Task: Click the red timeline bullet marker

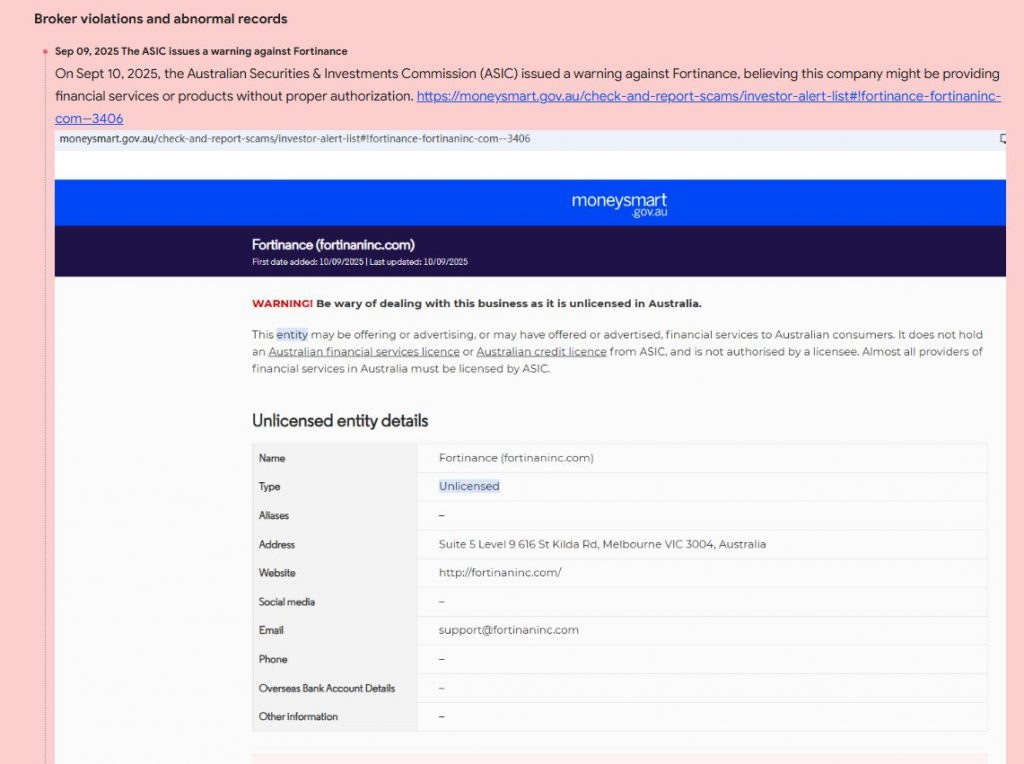Action: [x=46, y=52]
